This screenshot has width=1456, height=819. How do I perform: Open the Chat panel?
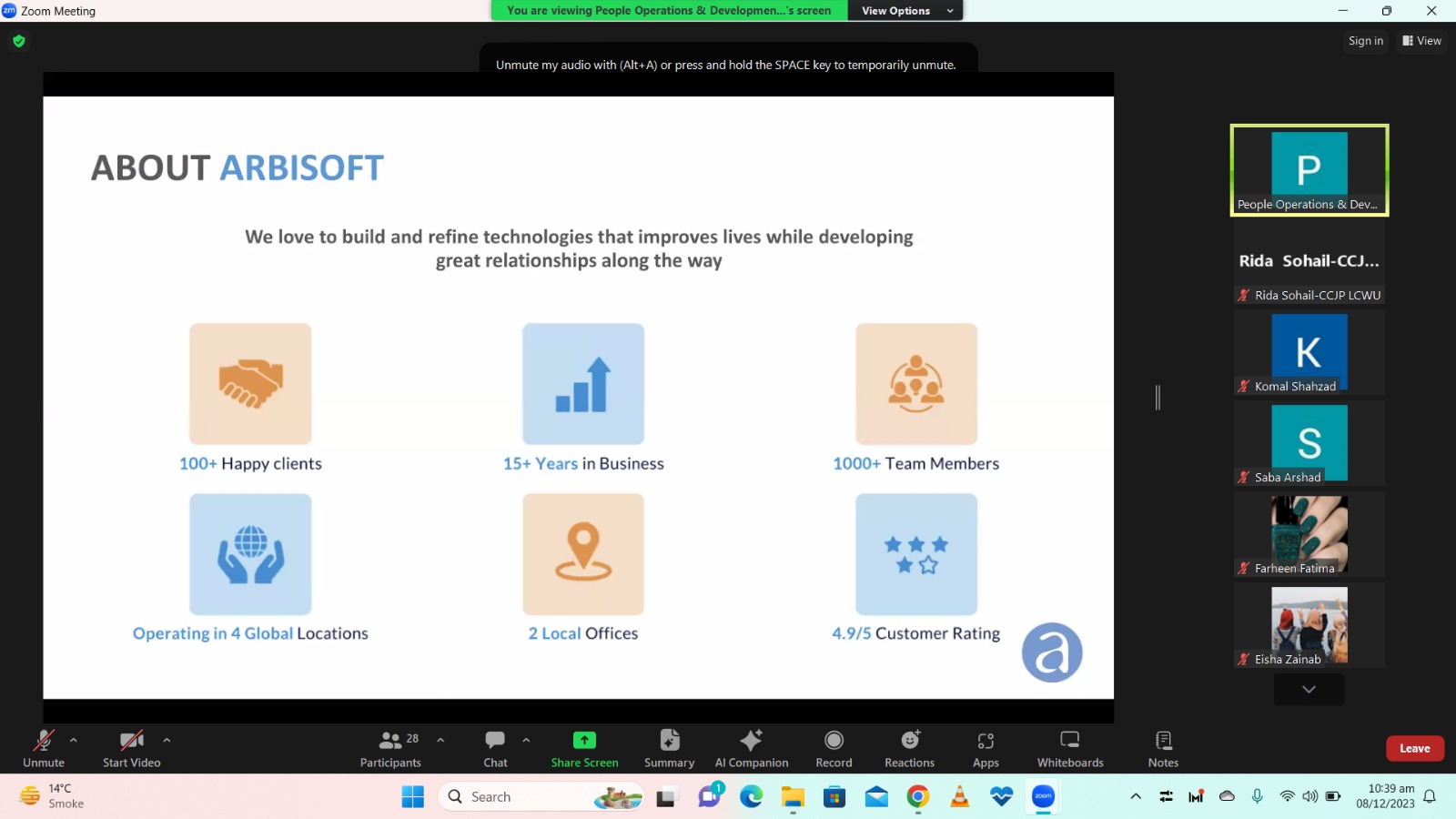pyautogui.click(x=495, y=748)
